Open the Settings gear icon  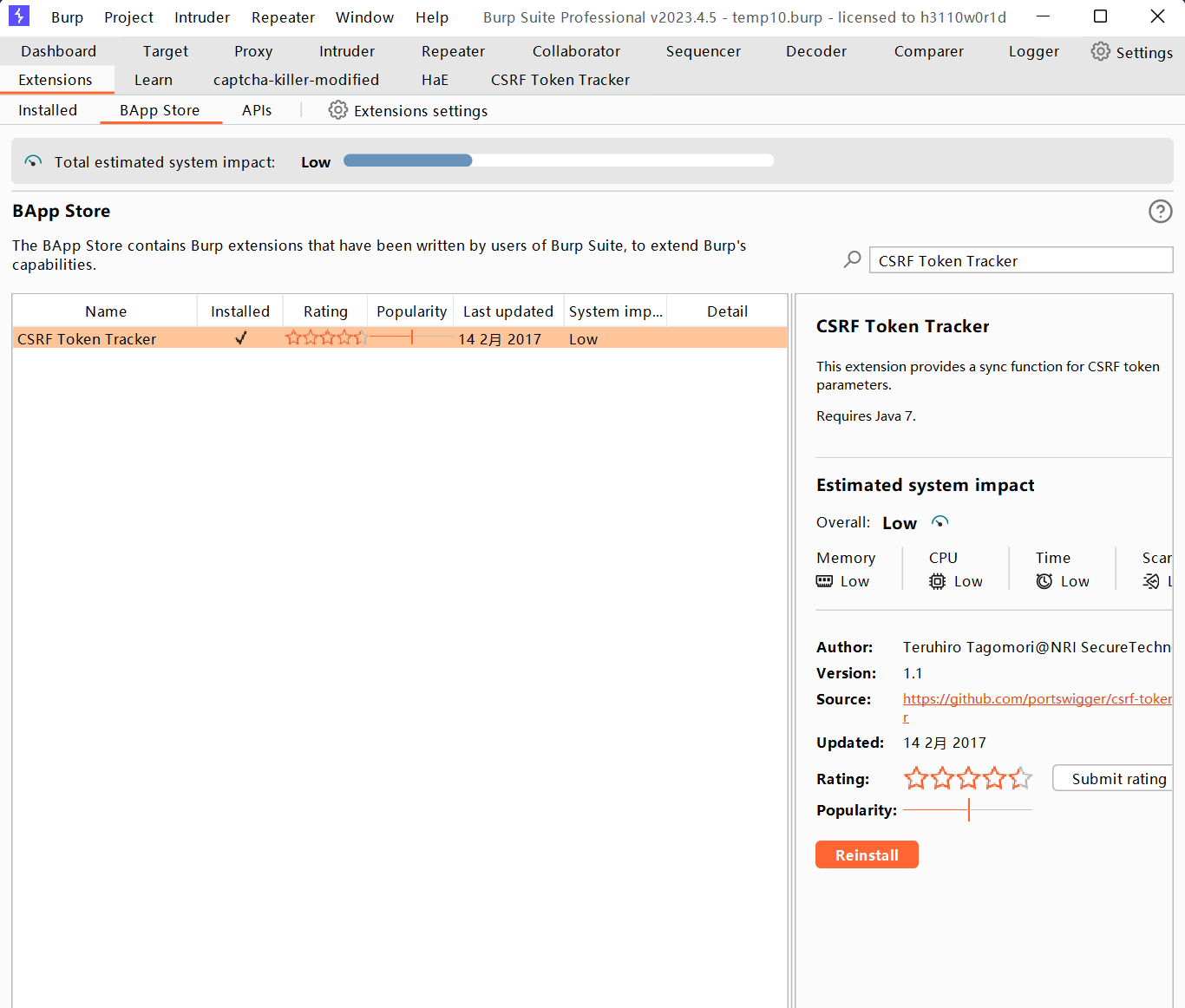(1100, 51)
